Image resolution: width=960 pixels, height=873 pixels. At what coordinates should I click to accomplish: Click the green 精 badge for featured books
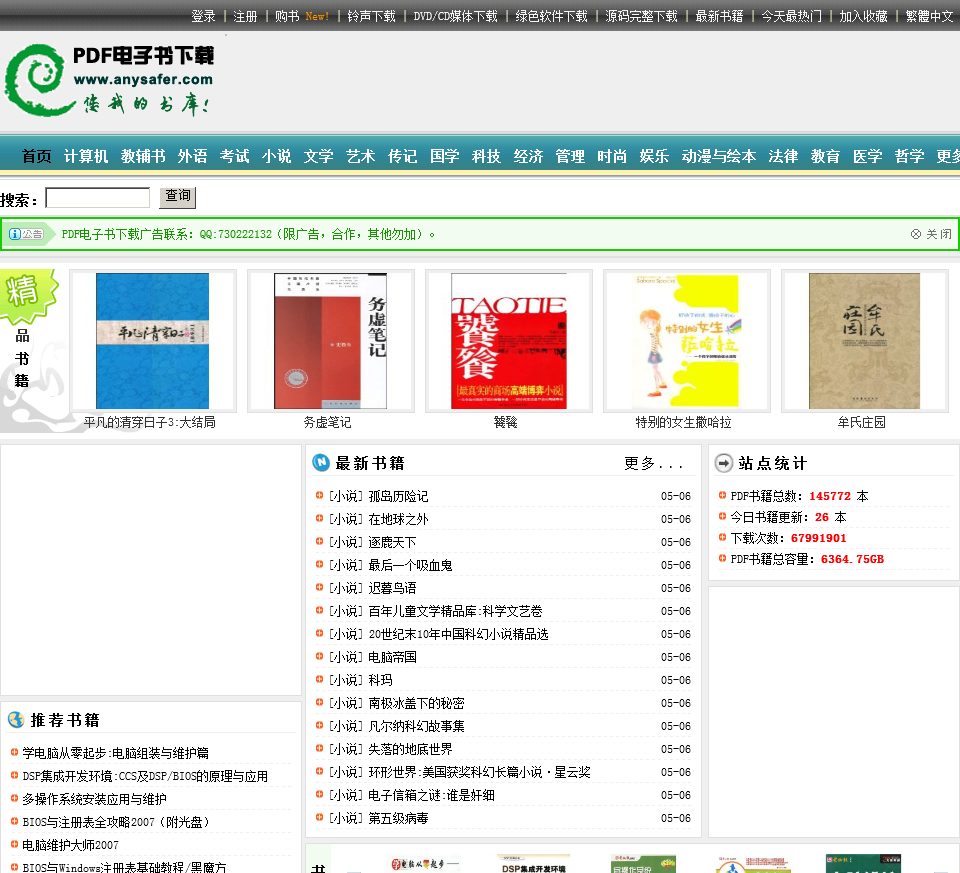pos(27,296)
